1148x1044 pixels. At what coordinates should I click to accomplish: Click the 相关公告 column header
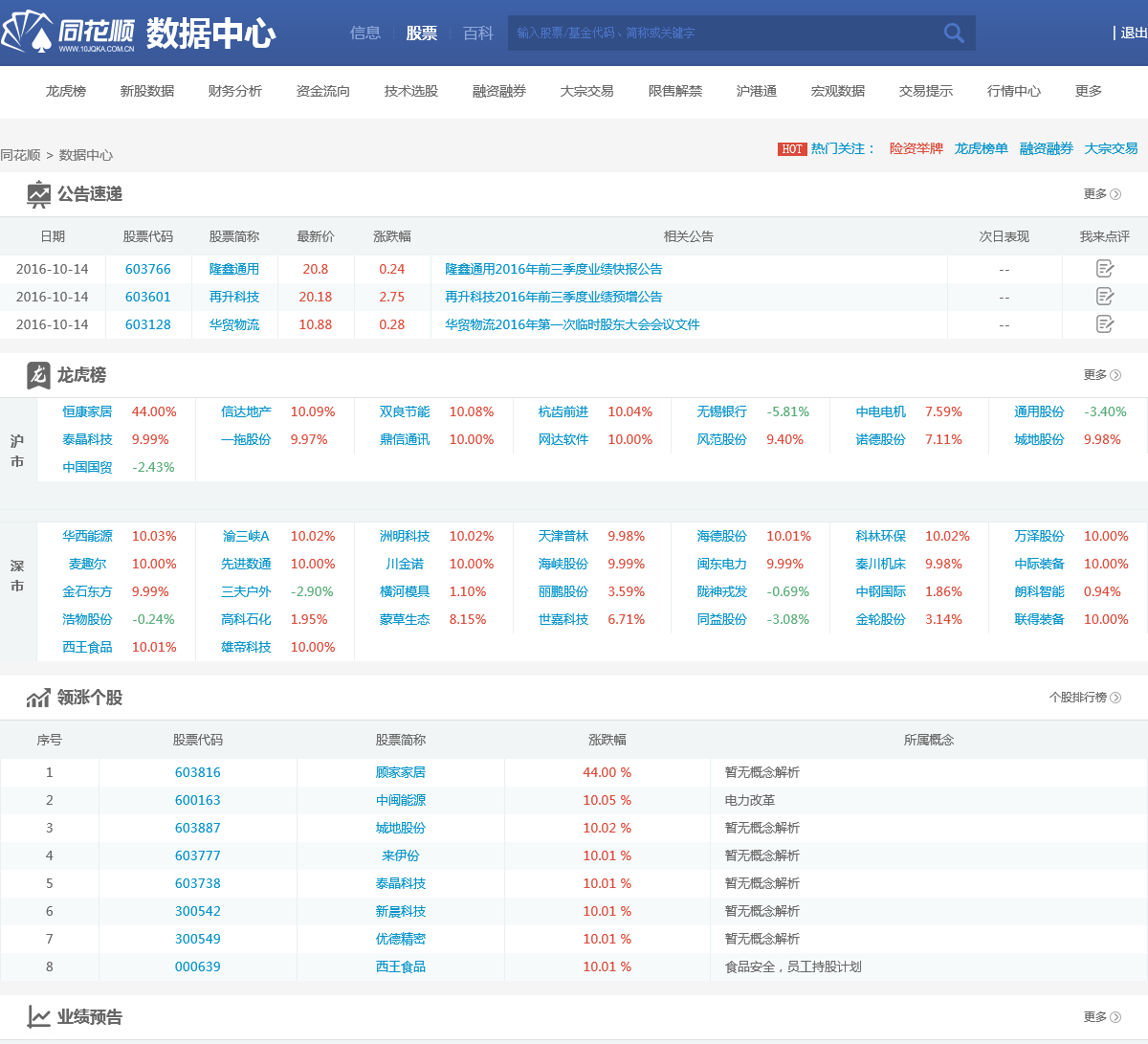tap(689, 236)
